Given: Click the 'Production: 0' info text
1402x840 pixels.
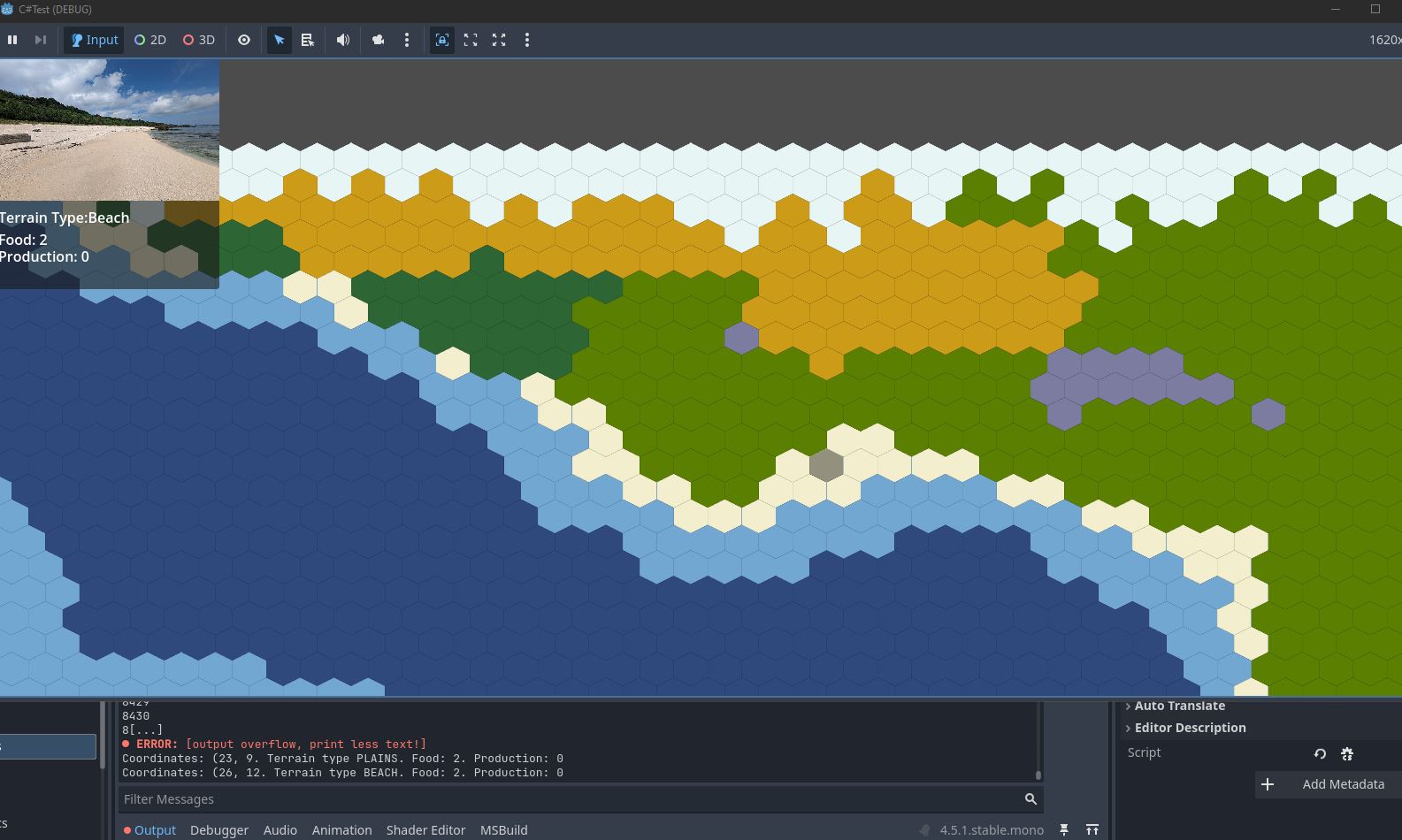Looking at the screenshot, I should tap(44, 256).
